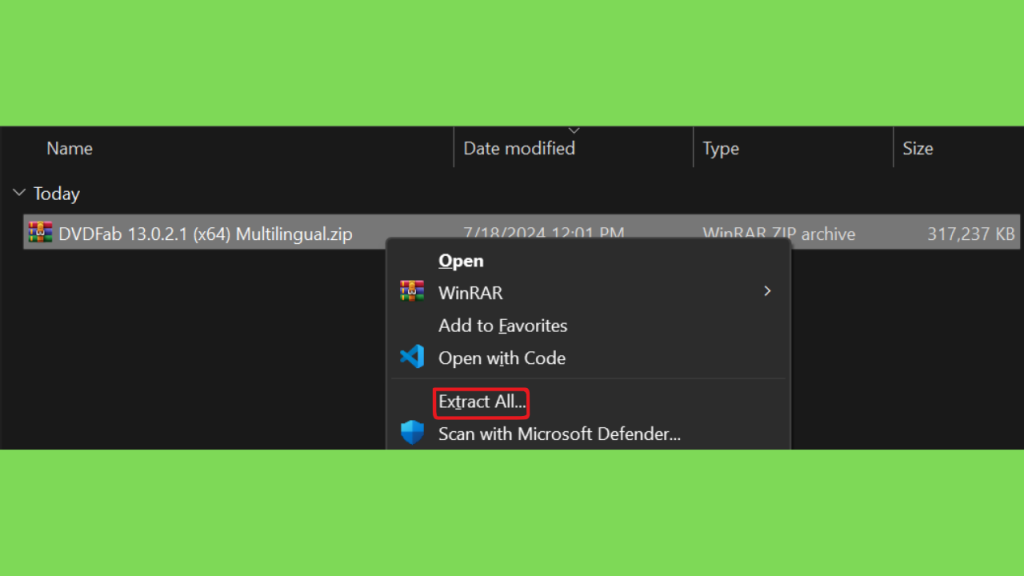Click Extract All... option
This screenshot has width=1024, height=576.
(x=481, y=402)
